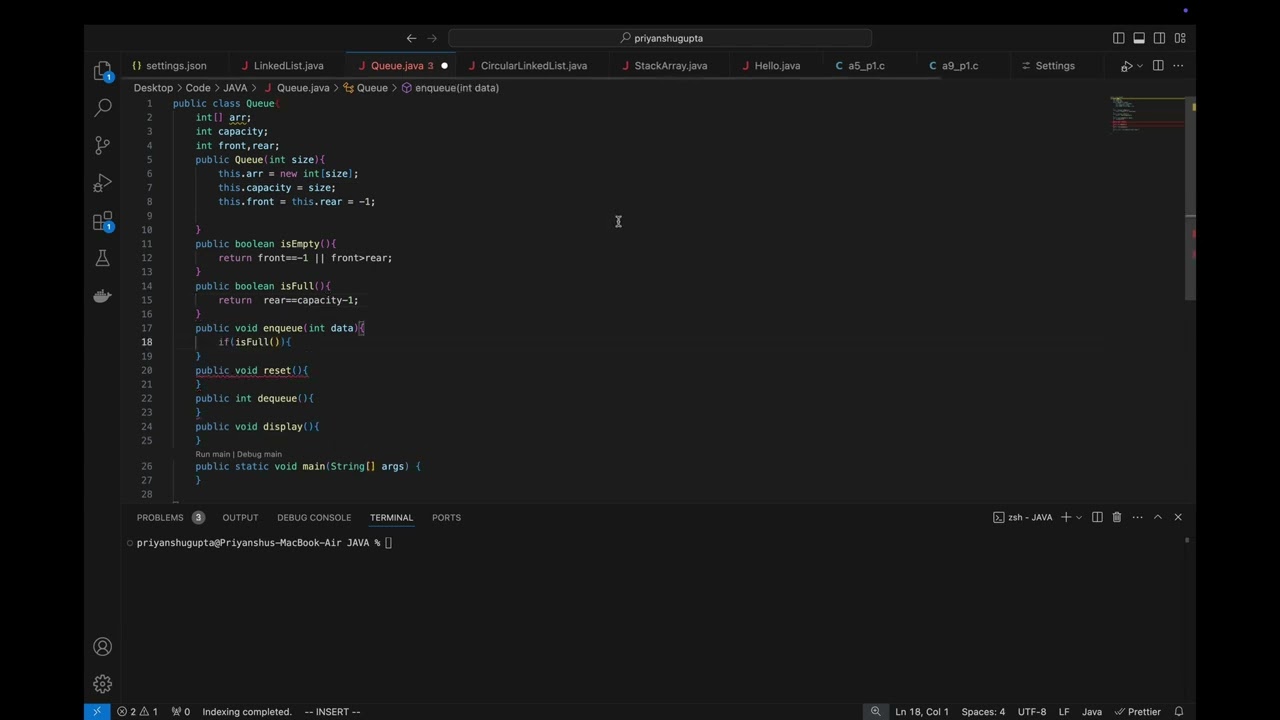This screenshot has width=1280, height=720.
Task: Customize layout from the title bar
Action: click(x=1180, y=38)
